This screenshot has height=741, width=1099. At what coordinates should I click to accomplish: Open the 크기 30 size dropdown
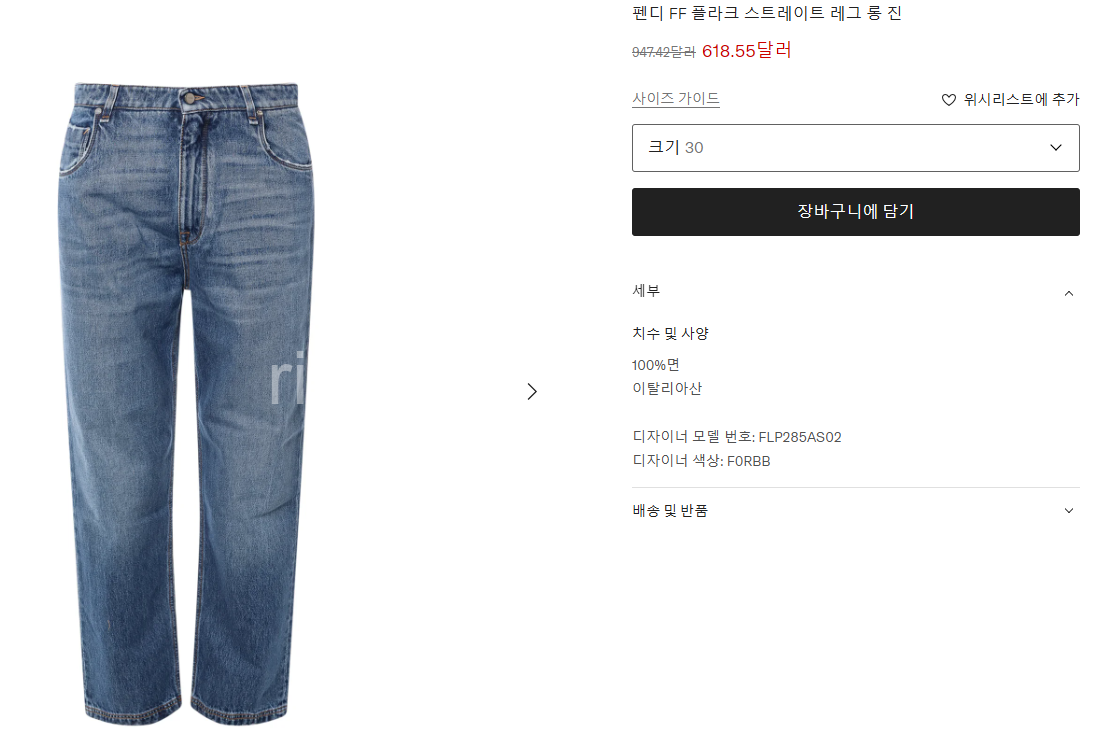click(x=855, y=148)
